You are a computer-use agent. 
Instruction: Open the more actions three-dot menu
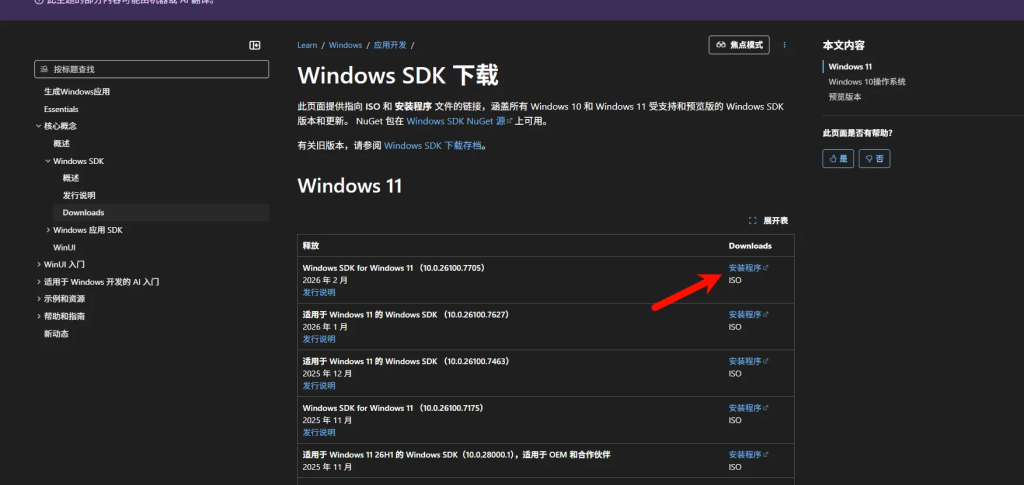click(x=784, y=45)
